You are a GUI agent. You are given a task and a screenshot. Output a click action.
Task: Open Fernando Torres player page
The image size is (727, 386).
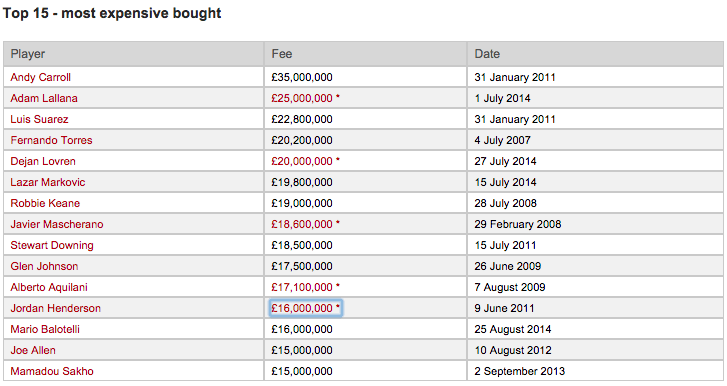coord(51,140)
